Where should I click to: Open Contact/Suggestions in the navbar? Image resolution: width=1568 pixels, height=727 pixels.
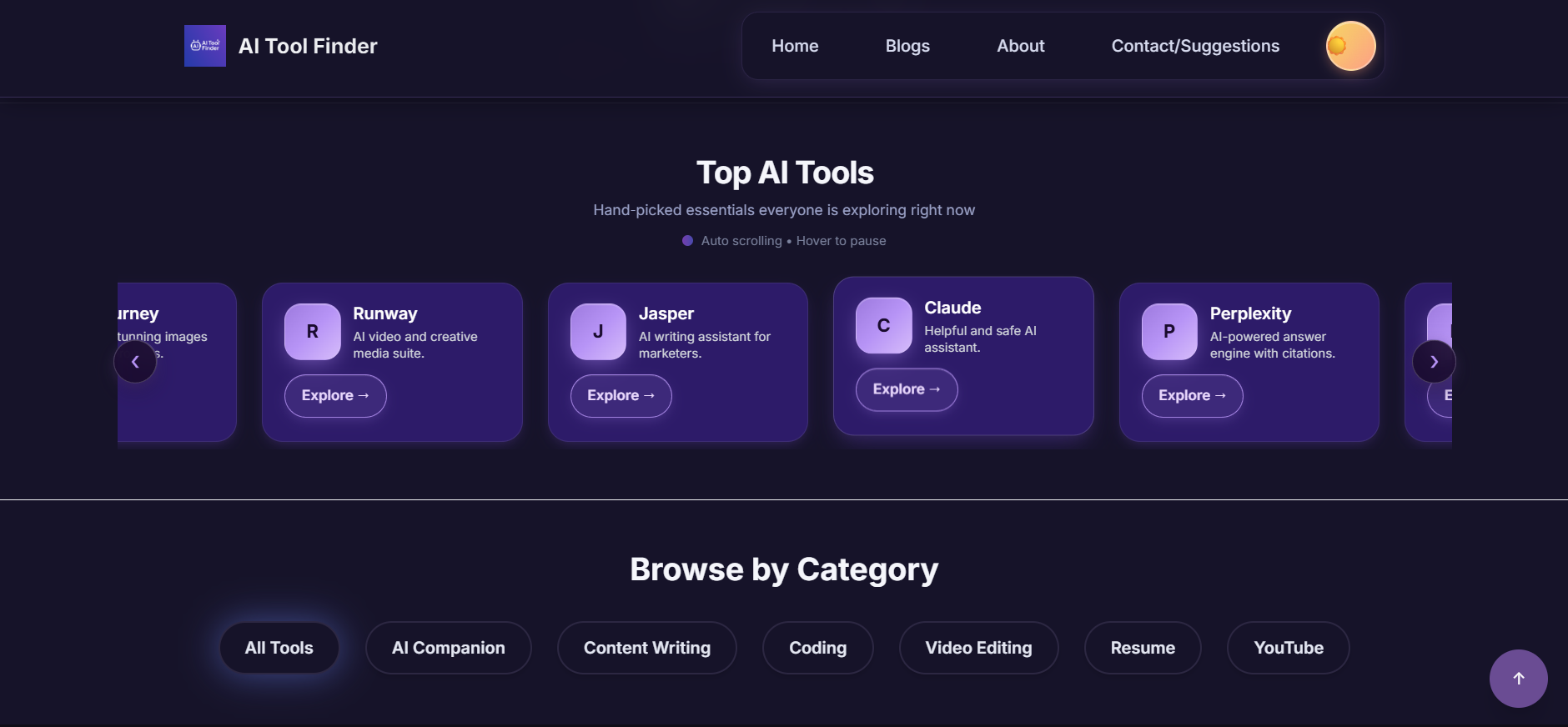(x=1195, y=46)
